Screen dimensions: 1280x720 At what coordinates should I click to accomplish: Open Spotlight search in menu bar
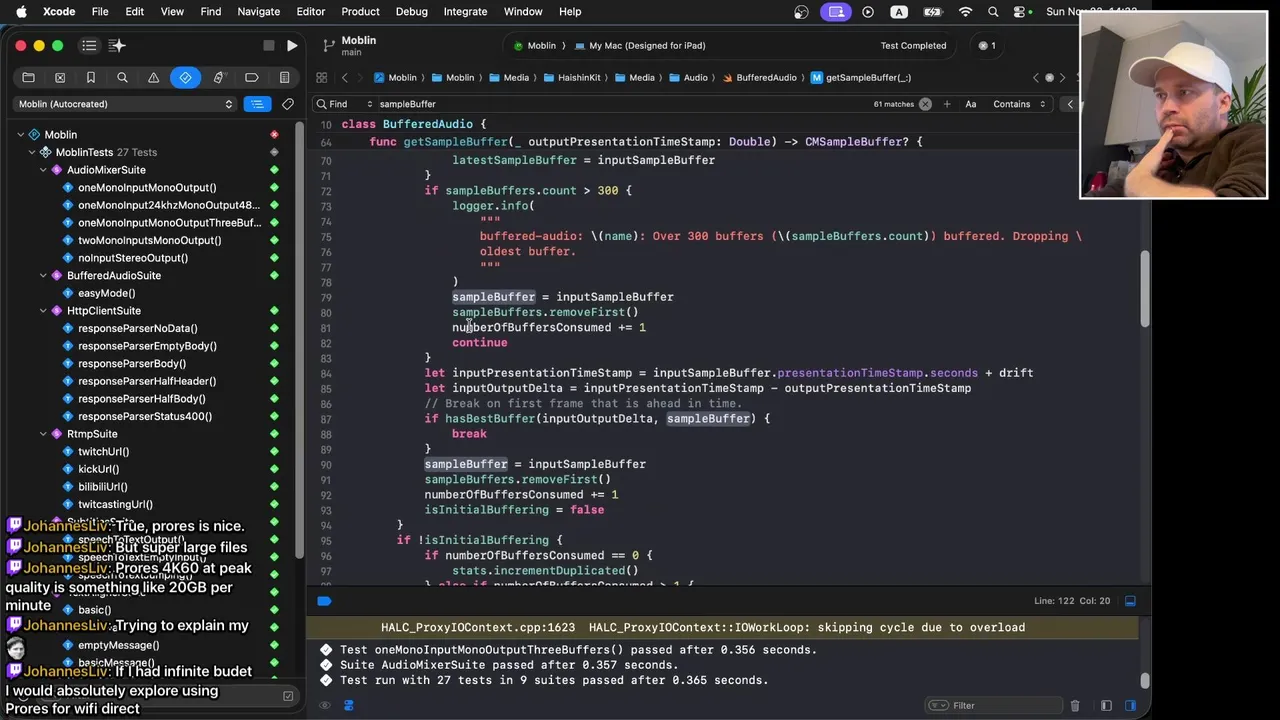click(x=993, y=12)
